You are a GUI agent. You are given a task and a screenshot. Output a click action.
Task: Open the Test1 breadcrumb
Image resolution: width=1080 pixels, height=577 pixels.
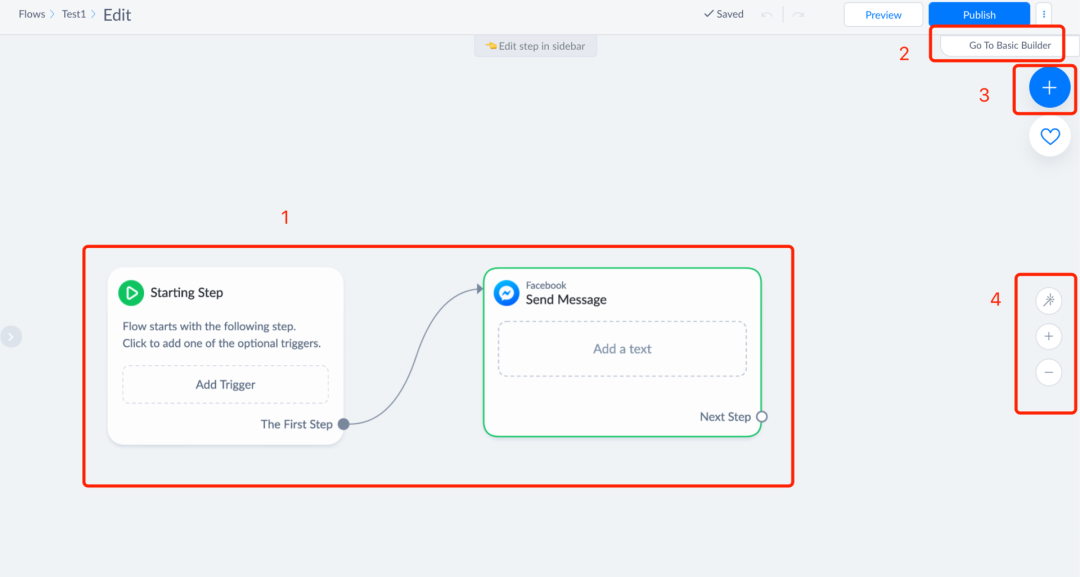tap(74, 14)
